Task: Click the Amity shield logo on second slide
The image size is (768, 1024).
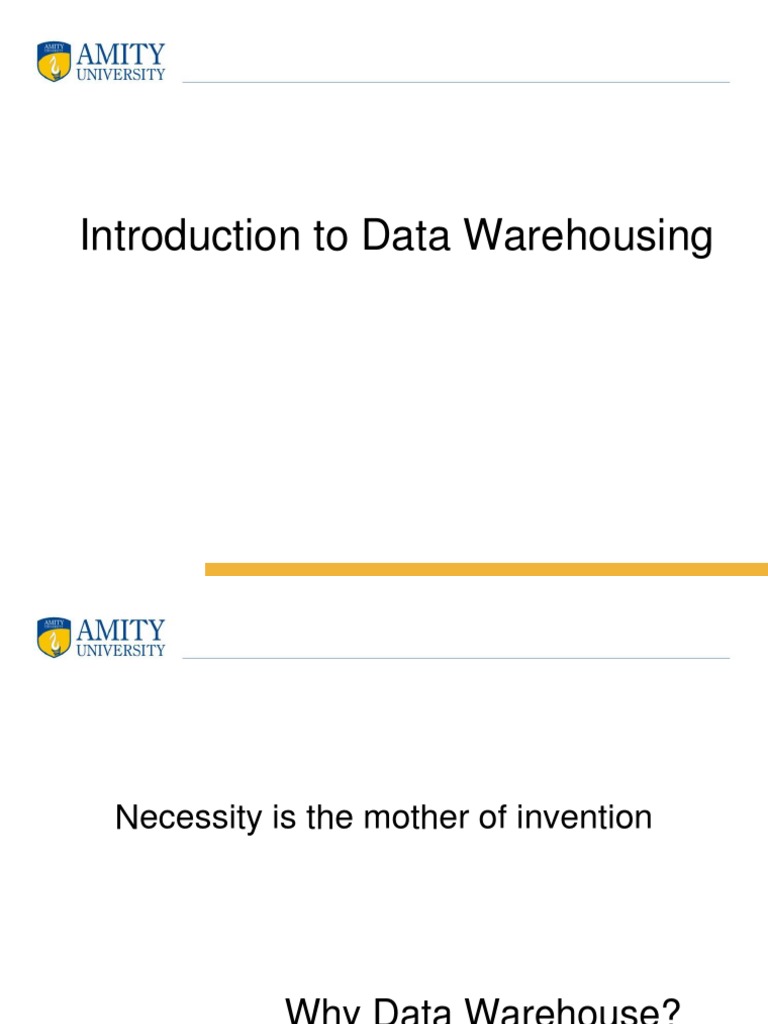Action: click(54, 637)
